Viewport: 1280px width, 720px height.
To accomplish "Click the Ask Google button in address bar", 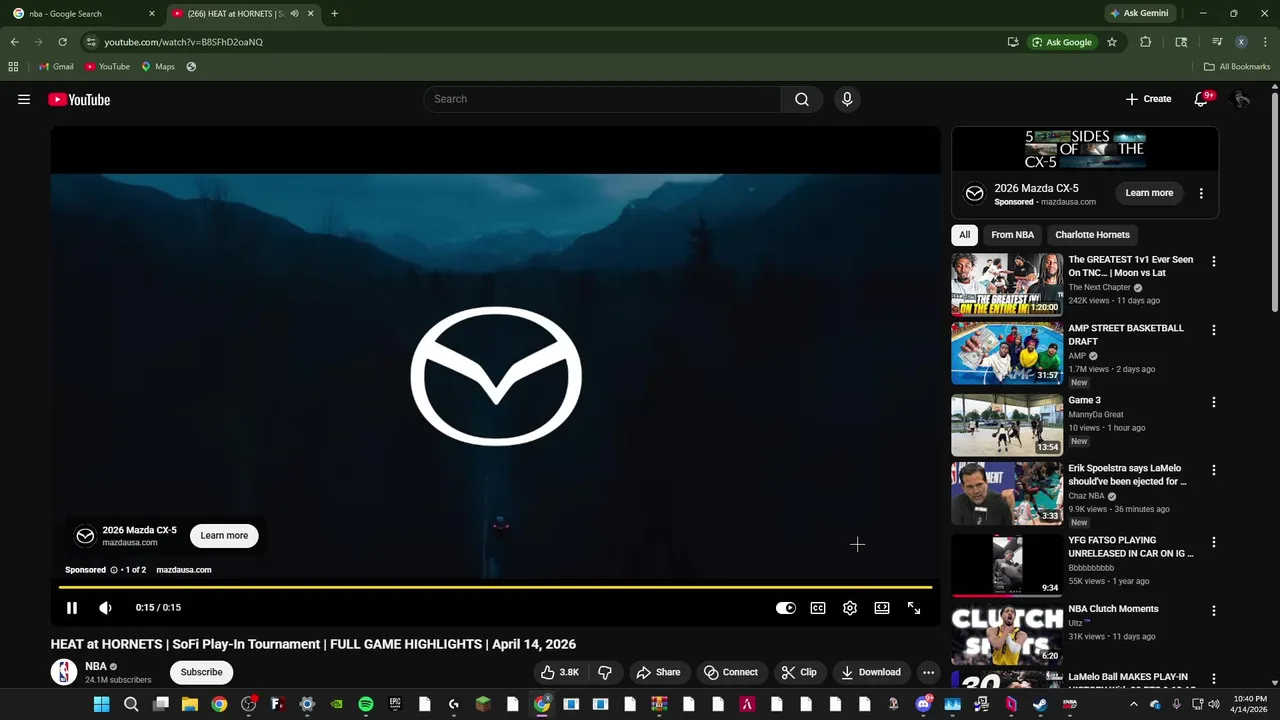I will point(1062,42).
